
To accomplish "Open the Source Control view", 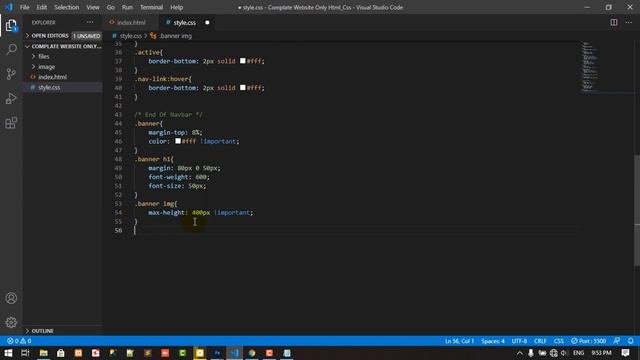I will (x=11, y=74).
